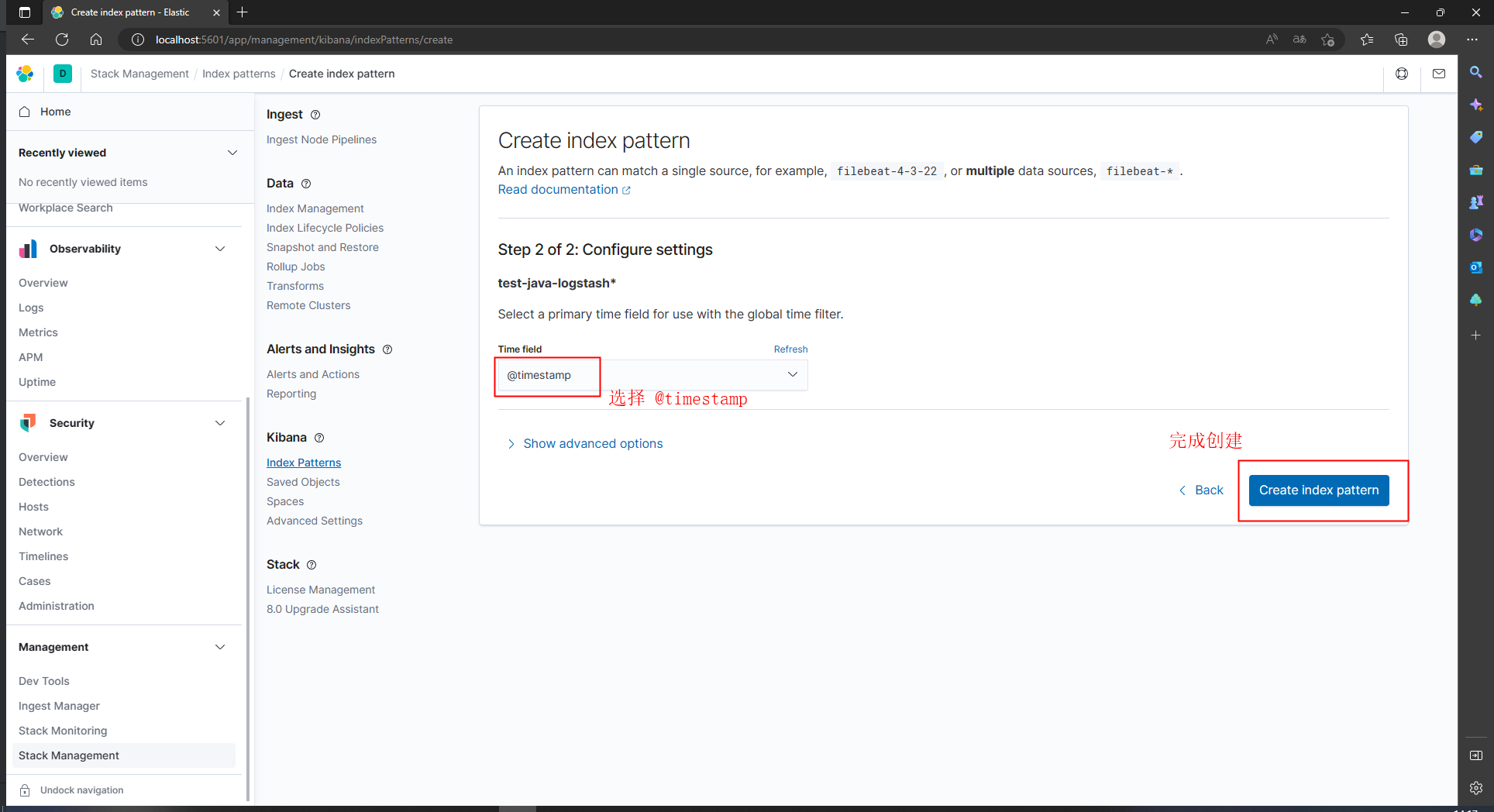Click Index patterns breadcrumb

click(x=239, y=74)
